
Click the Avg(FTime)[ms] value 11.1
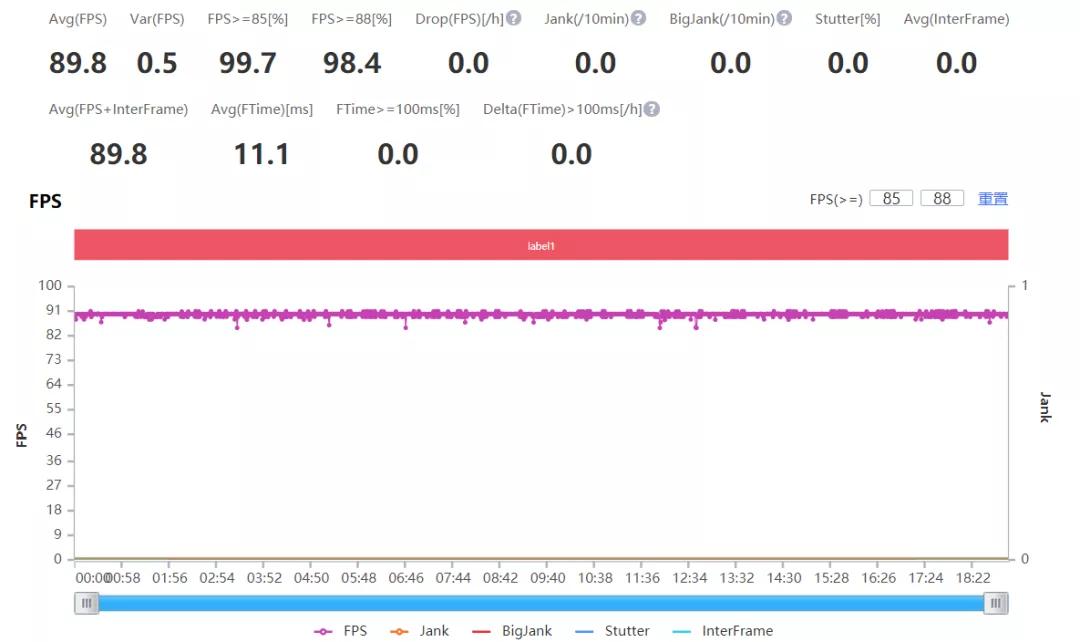[x=261, y=154]
